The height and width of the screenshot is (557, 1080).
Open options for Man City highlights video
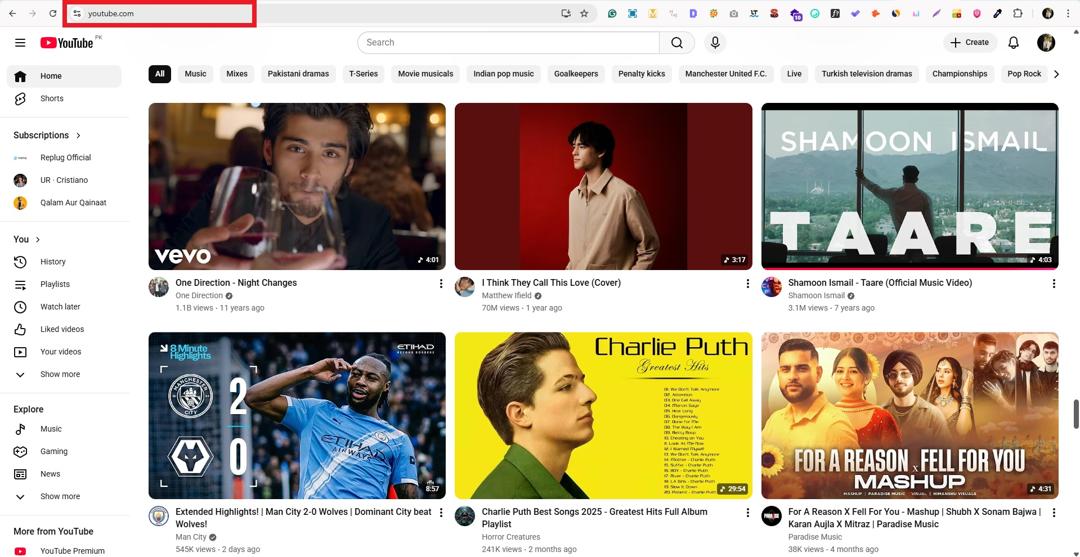[441, 513]
